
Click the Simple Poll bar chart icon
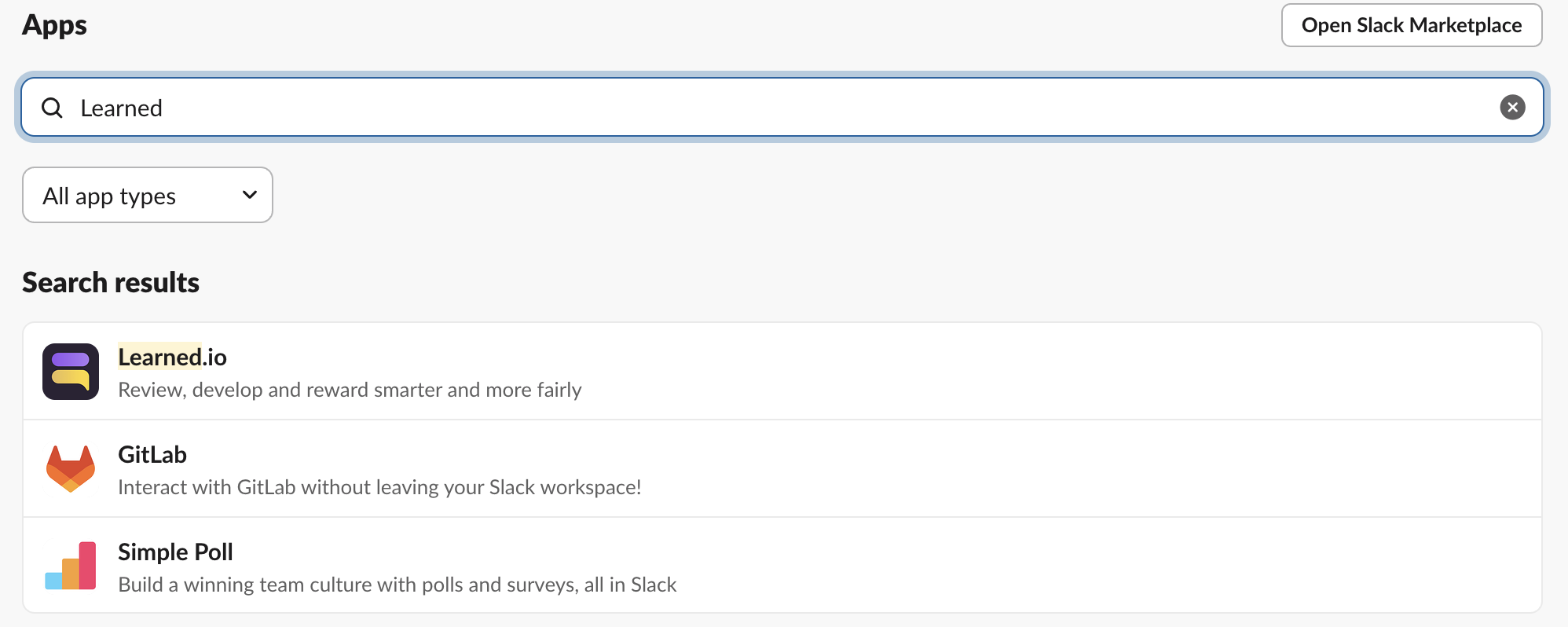[x=71, y=566]
